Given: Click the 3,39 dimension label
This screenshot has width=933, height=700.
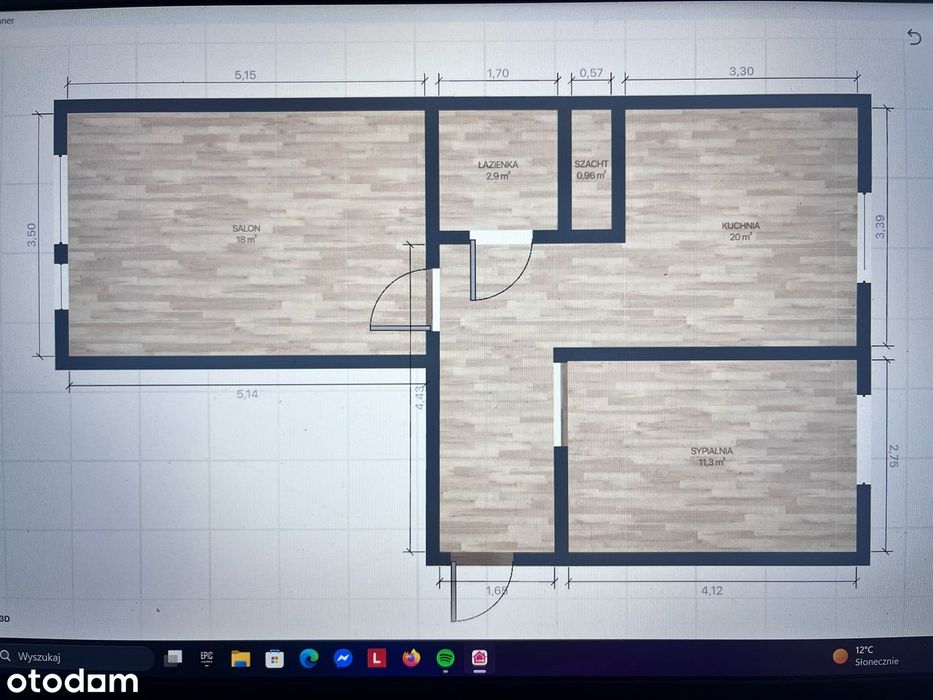Looking at the screenshot, I should [x=880, y=227].
